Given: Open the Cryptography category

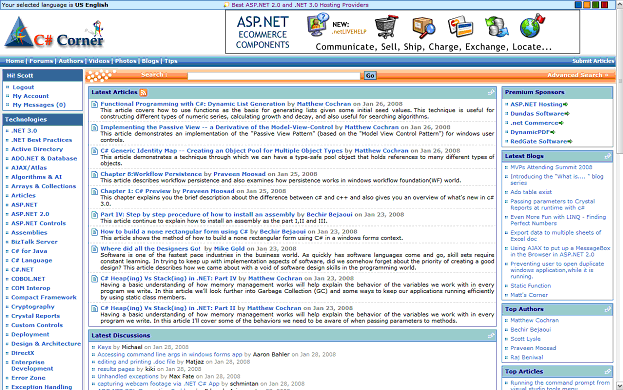Looking at the screenshot, I should pyautogui.click(x=33, y=307).
